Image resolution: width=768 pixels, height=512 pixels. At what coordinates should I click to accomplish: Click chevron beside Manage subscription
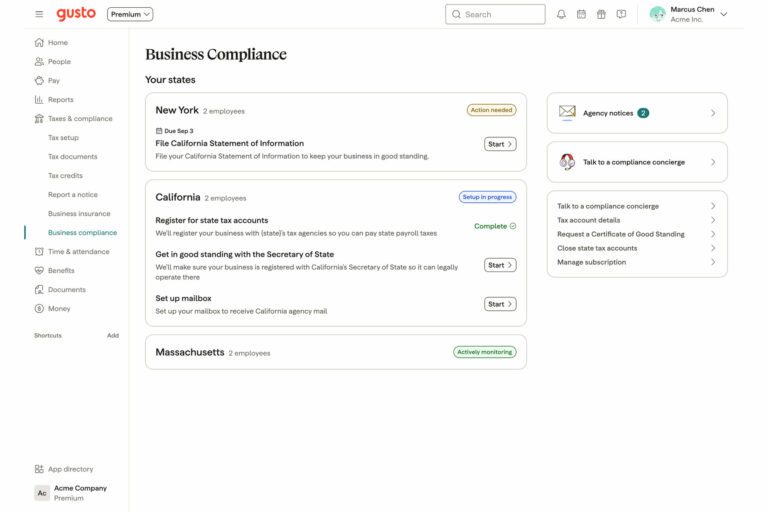click(x=713, y=262)
